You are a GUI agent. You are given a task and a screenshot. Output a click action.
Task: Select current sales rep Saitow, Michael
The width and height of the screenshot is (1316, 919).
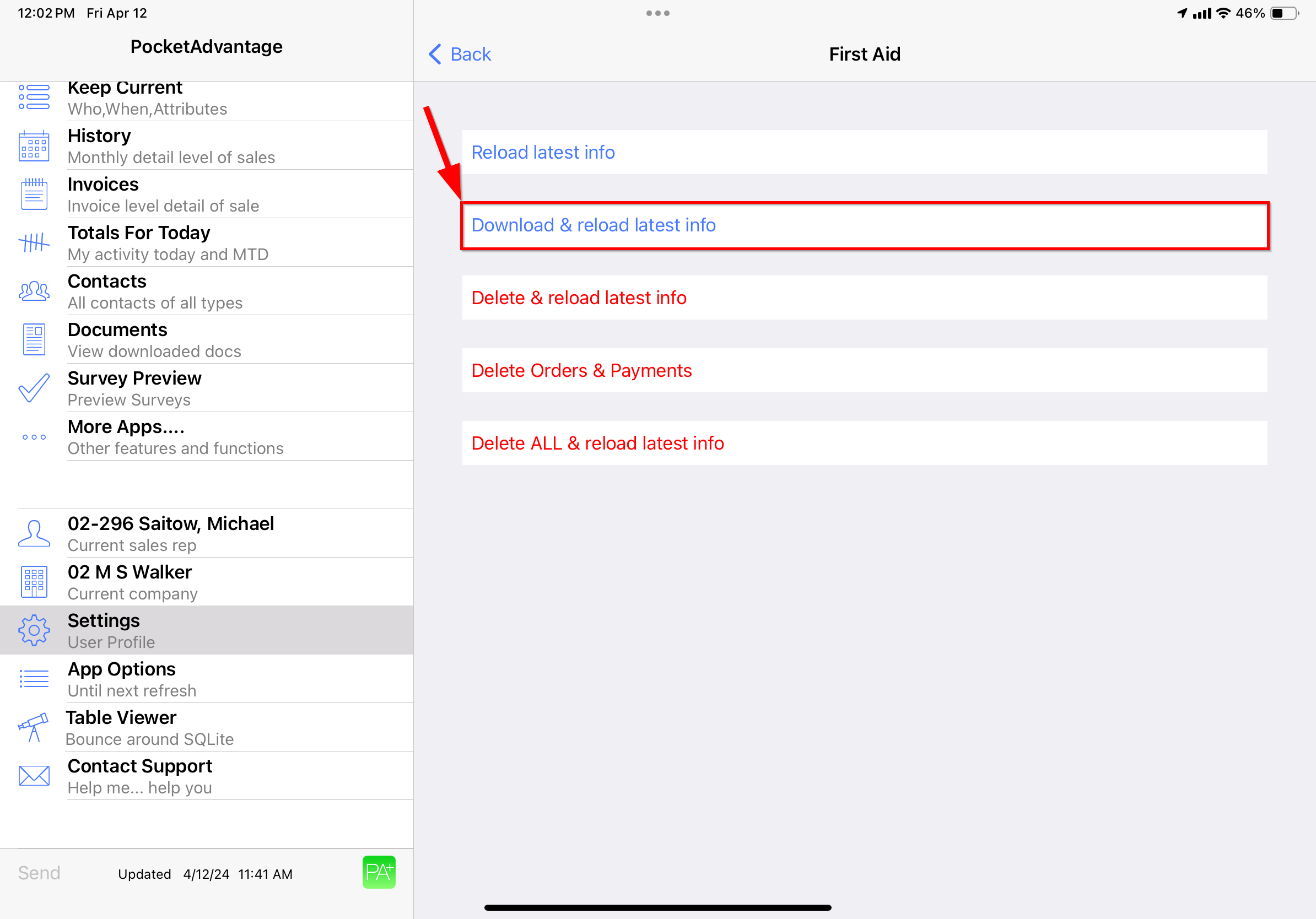click(172, 533)
